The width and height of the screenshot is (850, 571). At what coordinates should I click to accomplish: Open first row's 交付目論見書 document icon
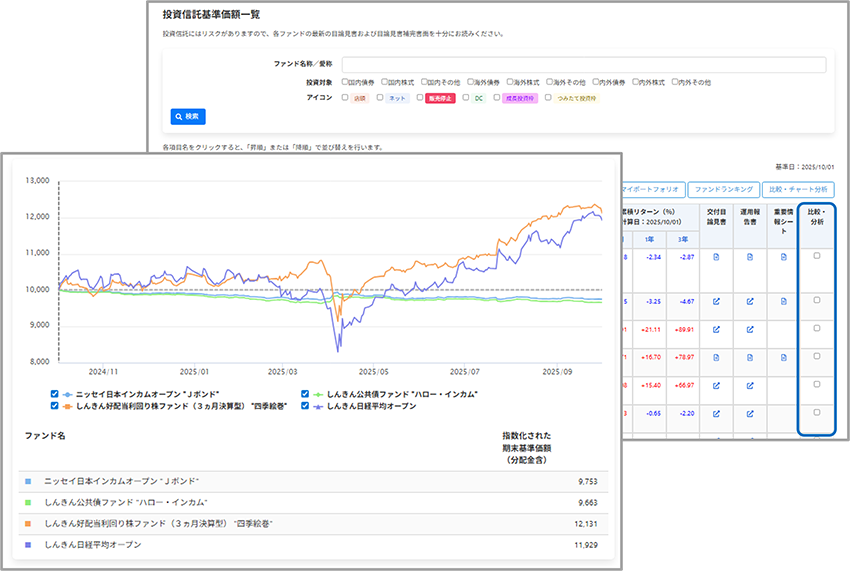click(715, 257)
